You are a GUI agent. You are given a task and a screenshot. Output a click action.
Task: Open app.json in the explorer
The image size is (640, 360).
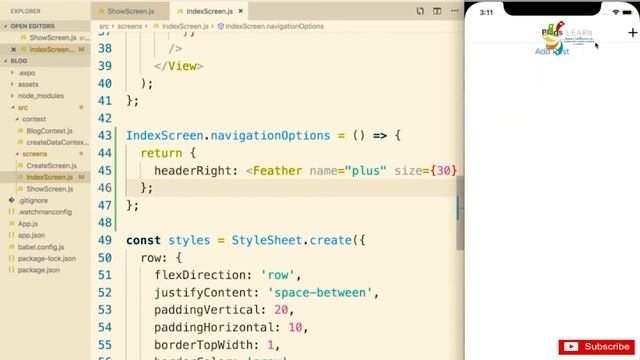(31, 235)
